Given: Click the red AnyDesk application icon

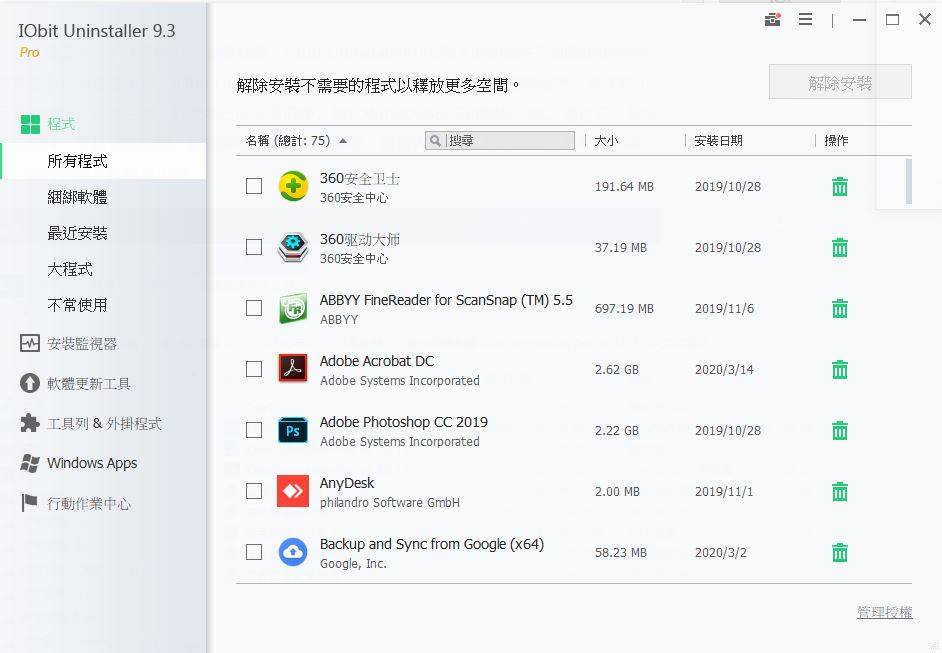Looking at the screenshot, I should point(293,491).
